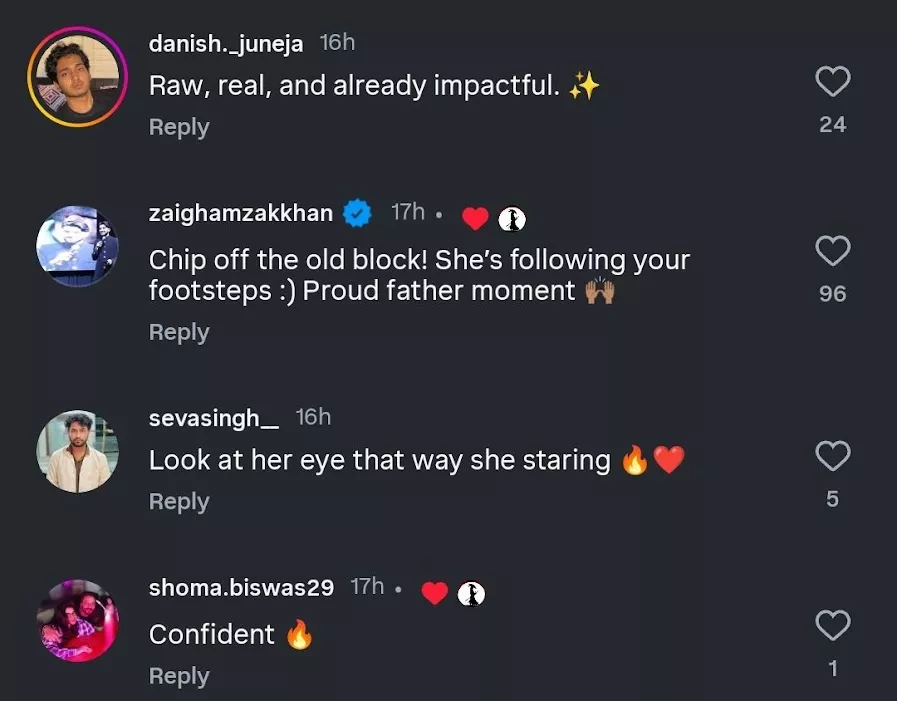
Task: Open the zaighamzakkhan username link
Action: pos(241,213)
